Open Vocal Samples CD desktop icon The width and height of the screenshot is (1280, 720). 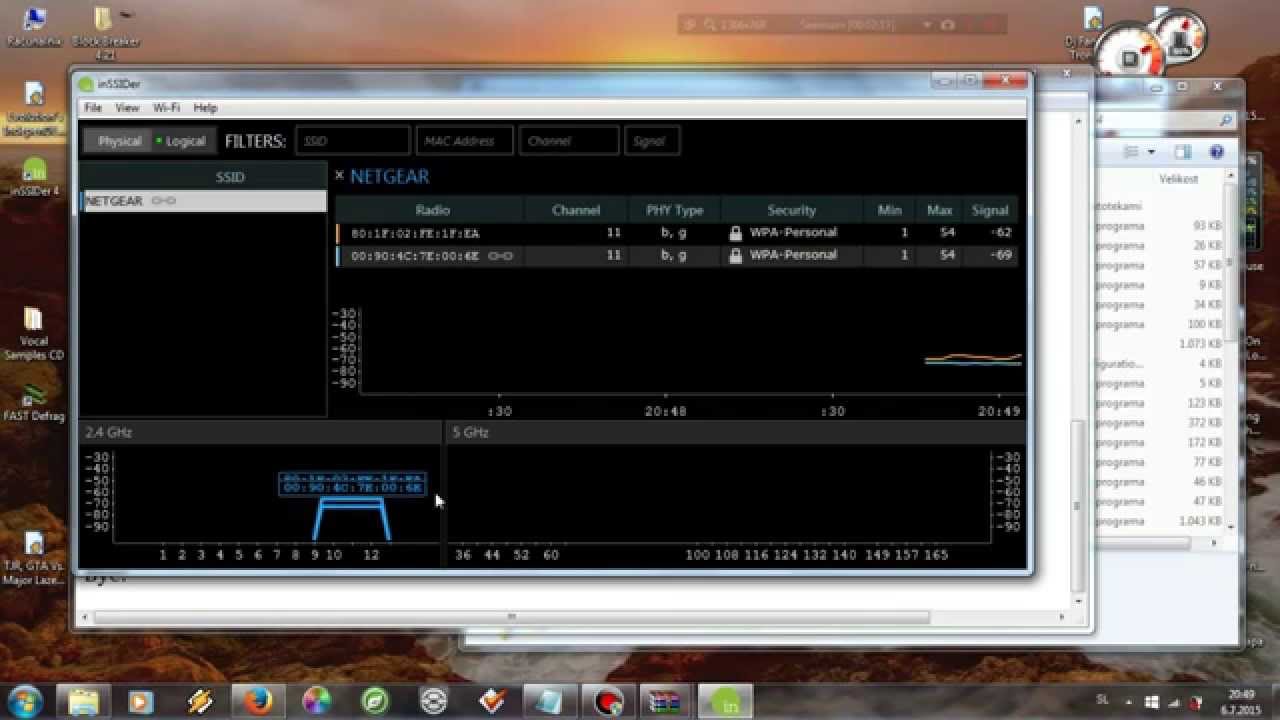click(x=34, y=334)
